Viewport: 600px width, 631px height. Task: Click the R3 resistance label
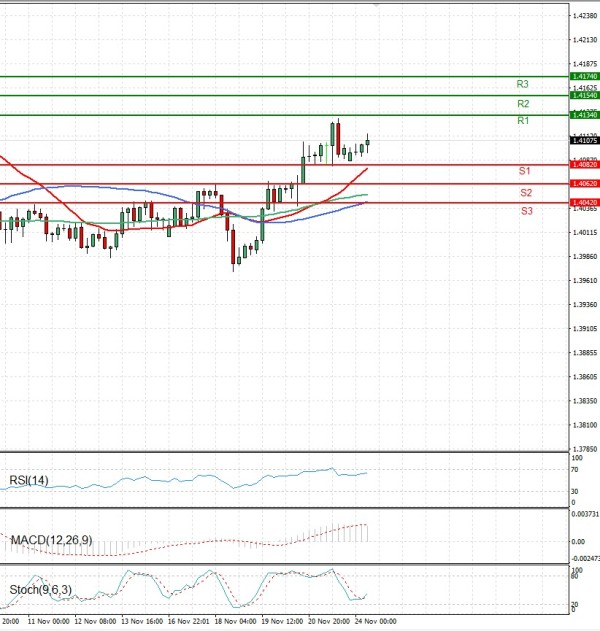click(523, 85)
